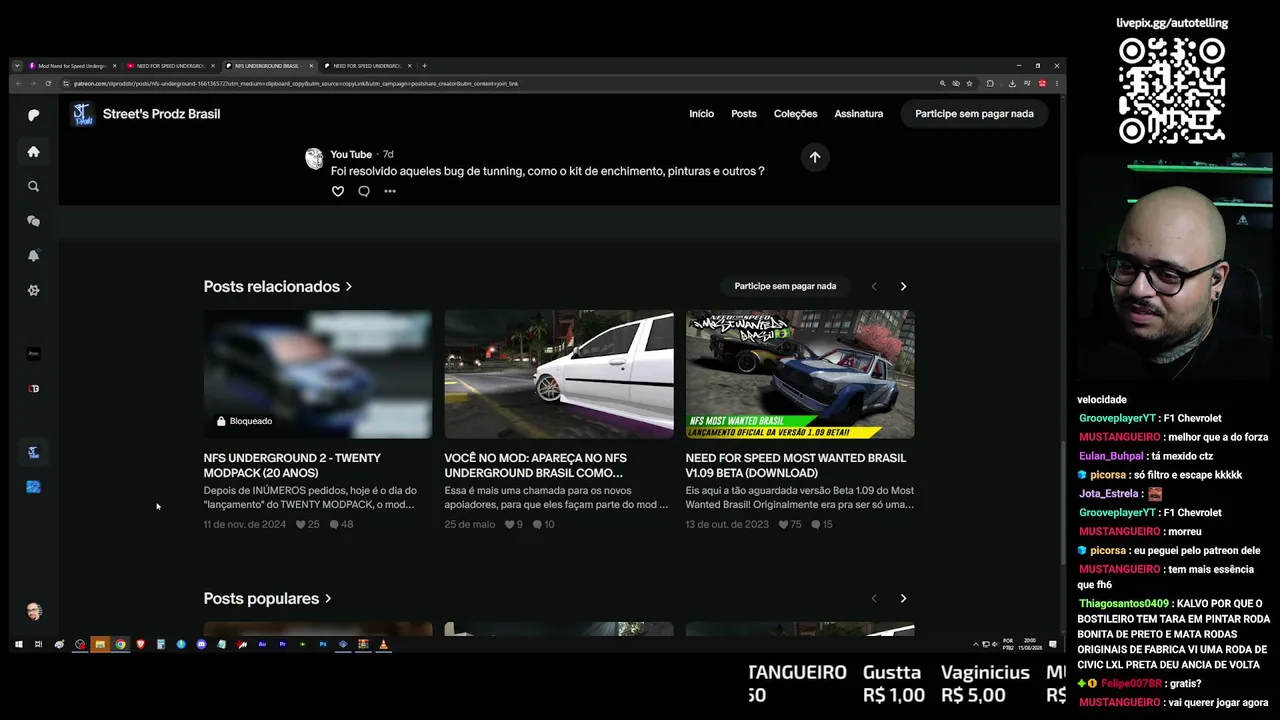The height and width of the screenshot is (720, 1280).
Task: Like the Most Wanted Brasil post (75)
Action: 789,524
